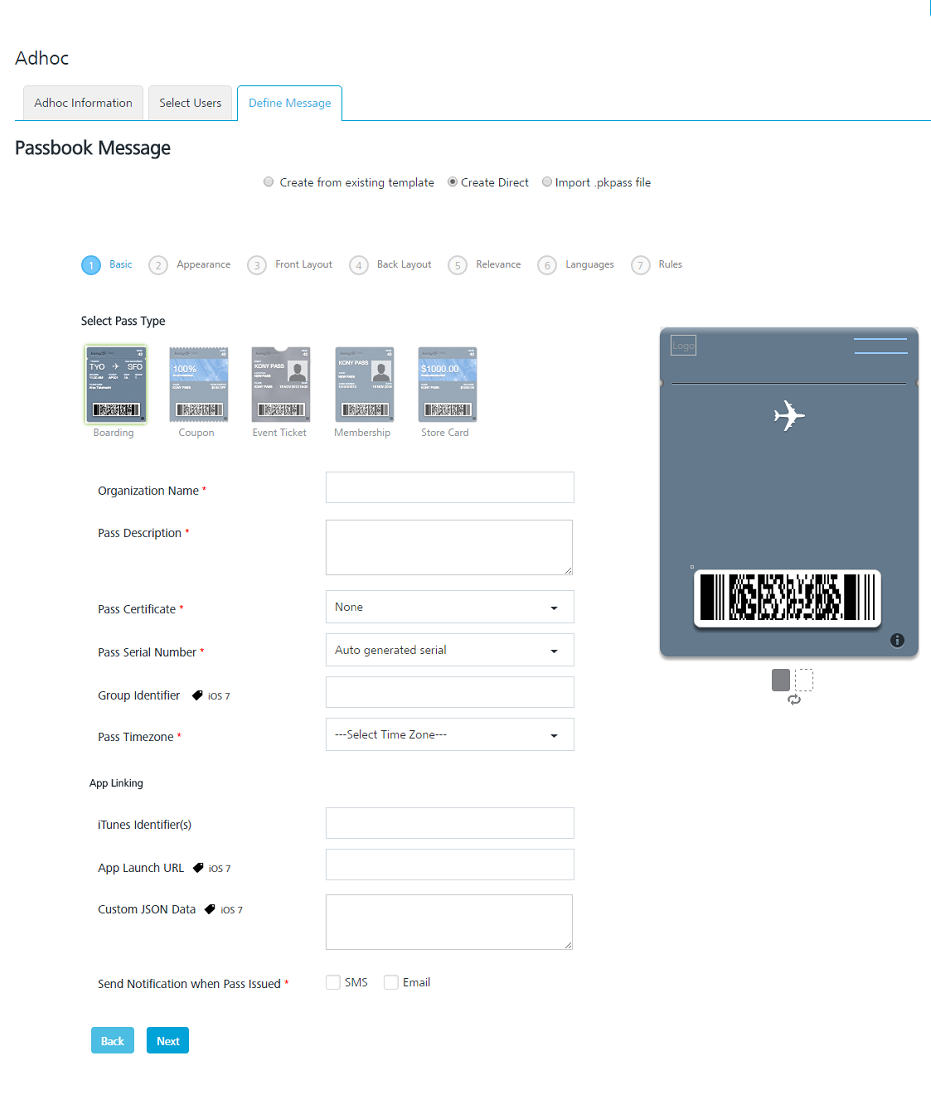The image size is (931, 1114).
Task: Click inside the Organization Name field
Action: pyautogui.click(x=449, y=487)
